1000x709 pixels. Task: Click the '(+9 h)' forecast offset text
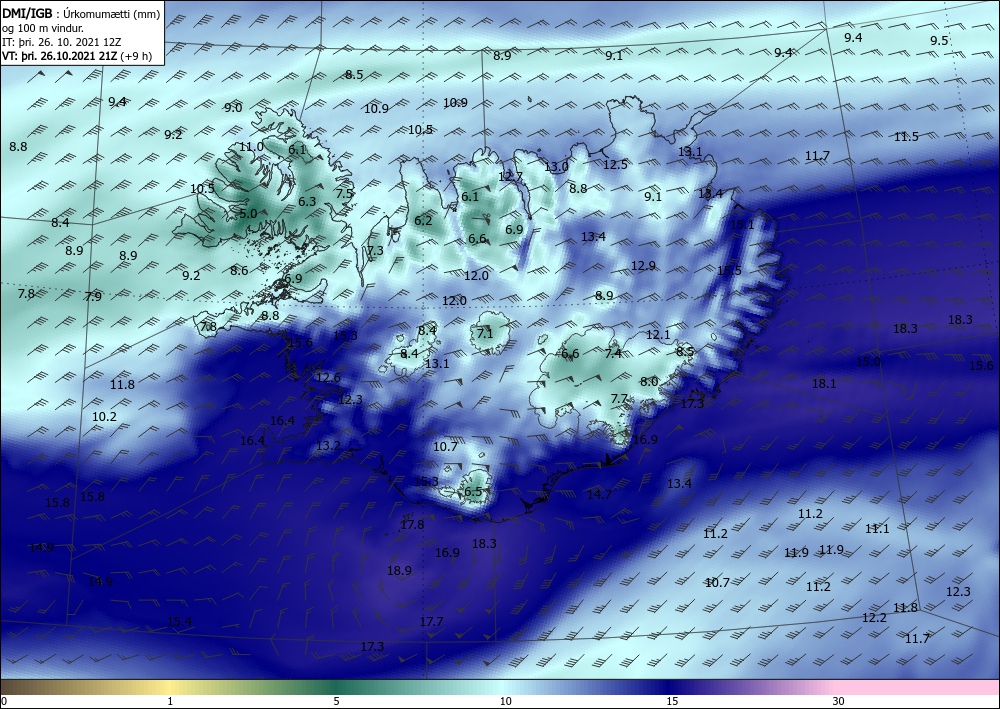tap(138, 55)
